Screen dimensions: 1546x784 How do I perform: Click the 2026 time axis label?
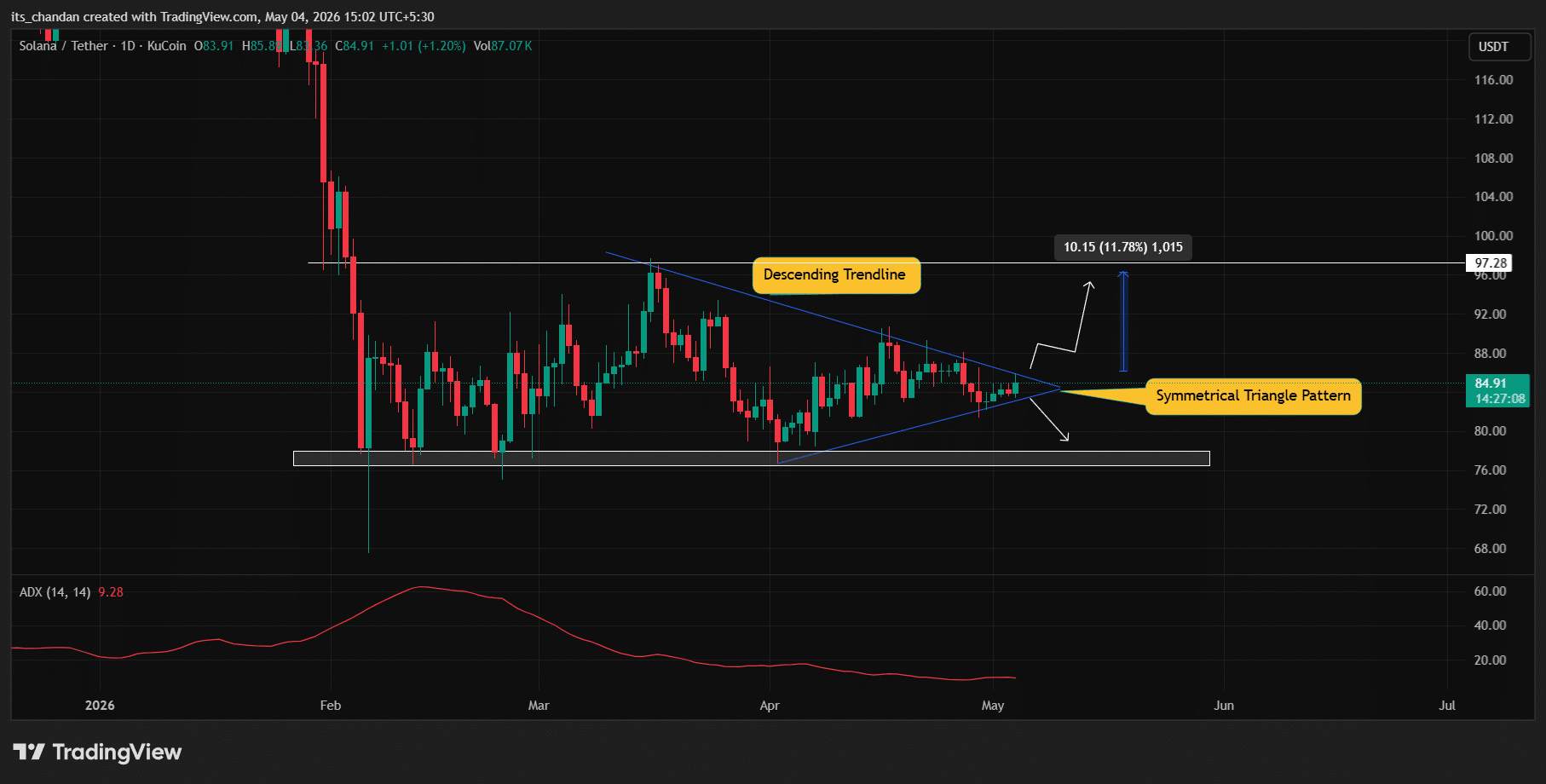click(x=100, y=706)
